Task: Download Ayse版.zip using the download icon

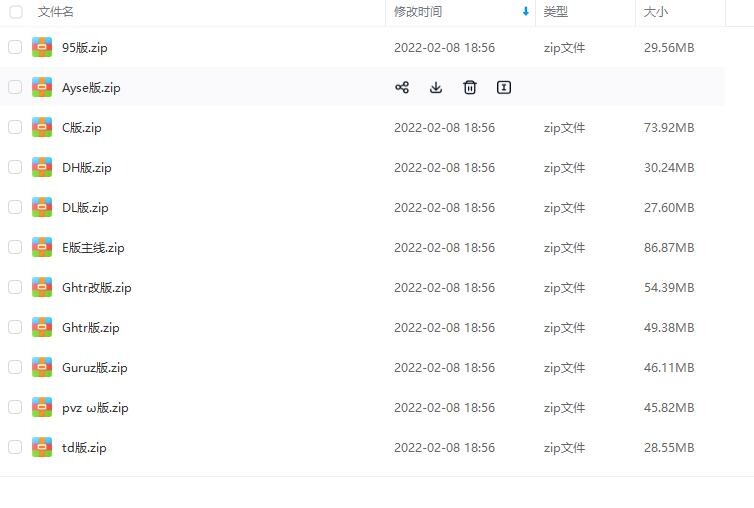Action: (x=436, y=88)
